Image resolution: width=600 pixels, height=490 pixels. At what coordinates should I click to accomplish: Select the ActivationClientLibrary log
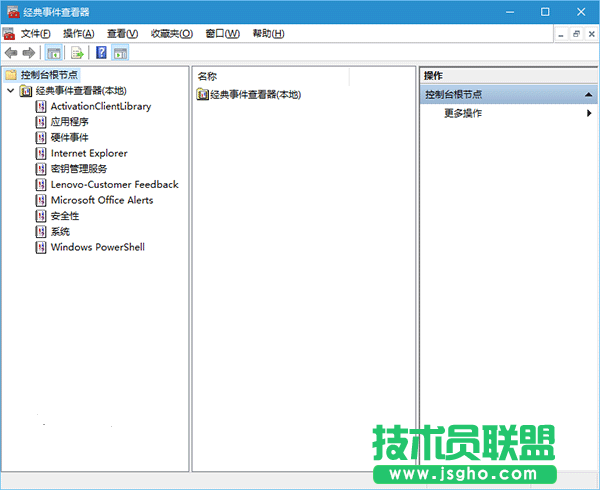tap(100, 106)
